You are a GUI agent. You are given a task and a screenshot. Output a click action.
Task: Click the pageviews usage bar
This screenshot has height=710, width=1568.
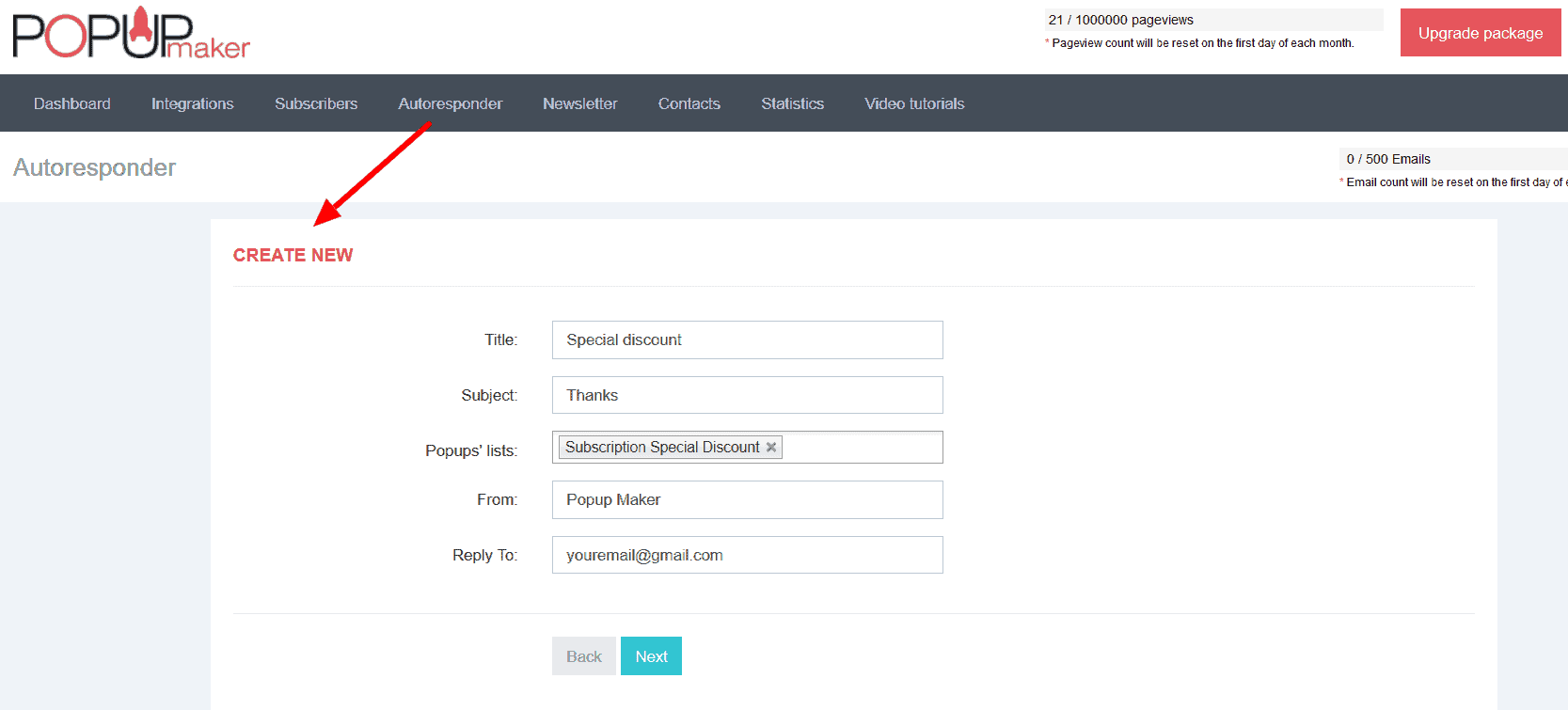(x=1213, y=20)
